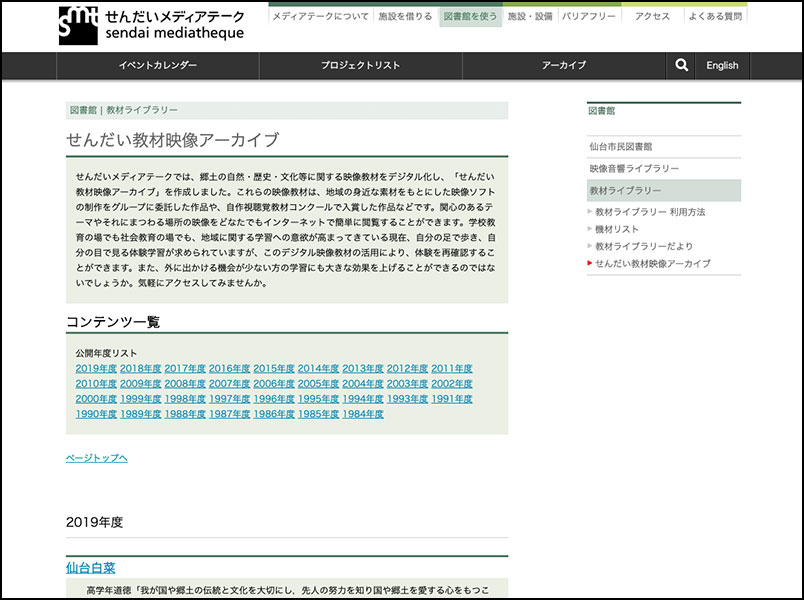
Task: Select 図書館を使う top tab
Action: (x=470, y=17)
